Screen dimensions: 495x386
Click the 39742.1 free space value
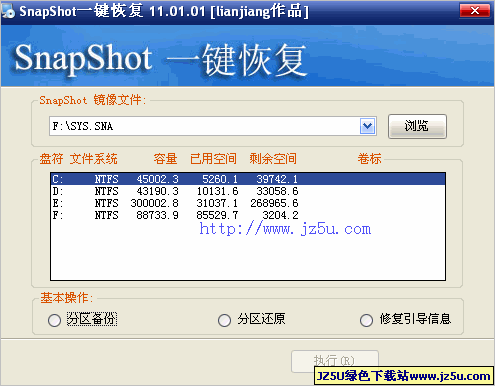pos(277,179)
